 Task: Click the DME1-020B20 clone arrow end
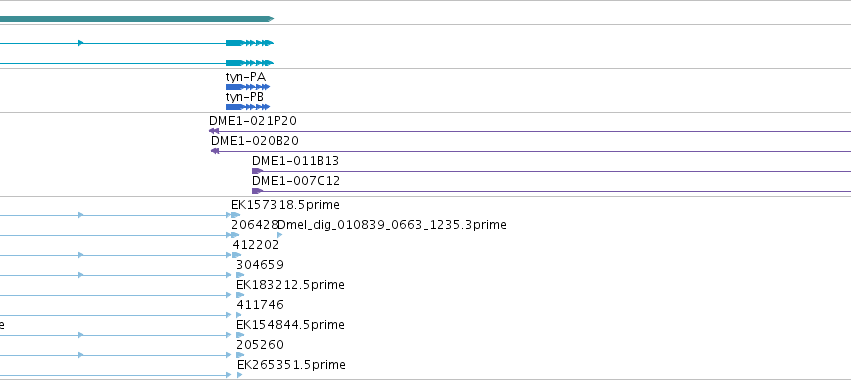pyautogui.click(x=215, y=151)
